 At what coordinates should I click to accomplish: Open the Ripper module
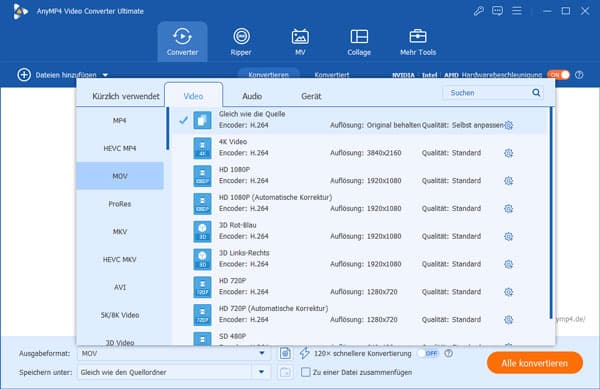pyautogui.click(x=241, y=42)
